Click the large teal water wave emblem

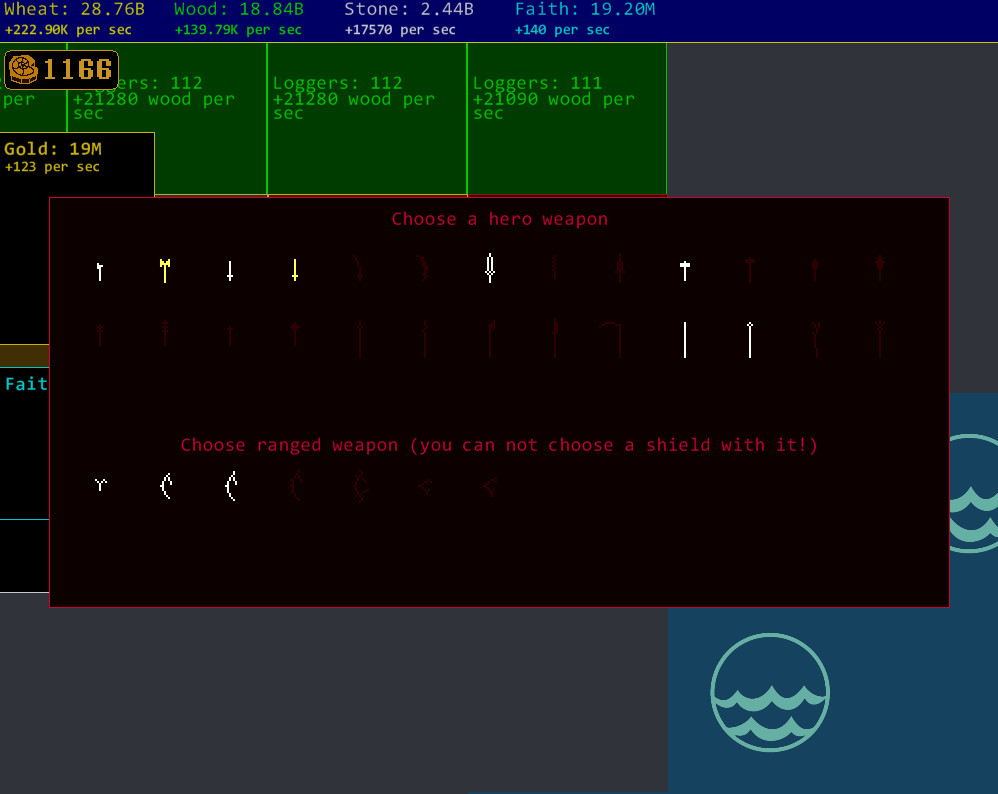pos(770,692)
